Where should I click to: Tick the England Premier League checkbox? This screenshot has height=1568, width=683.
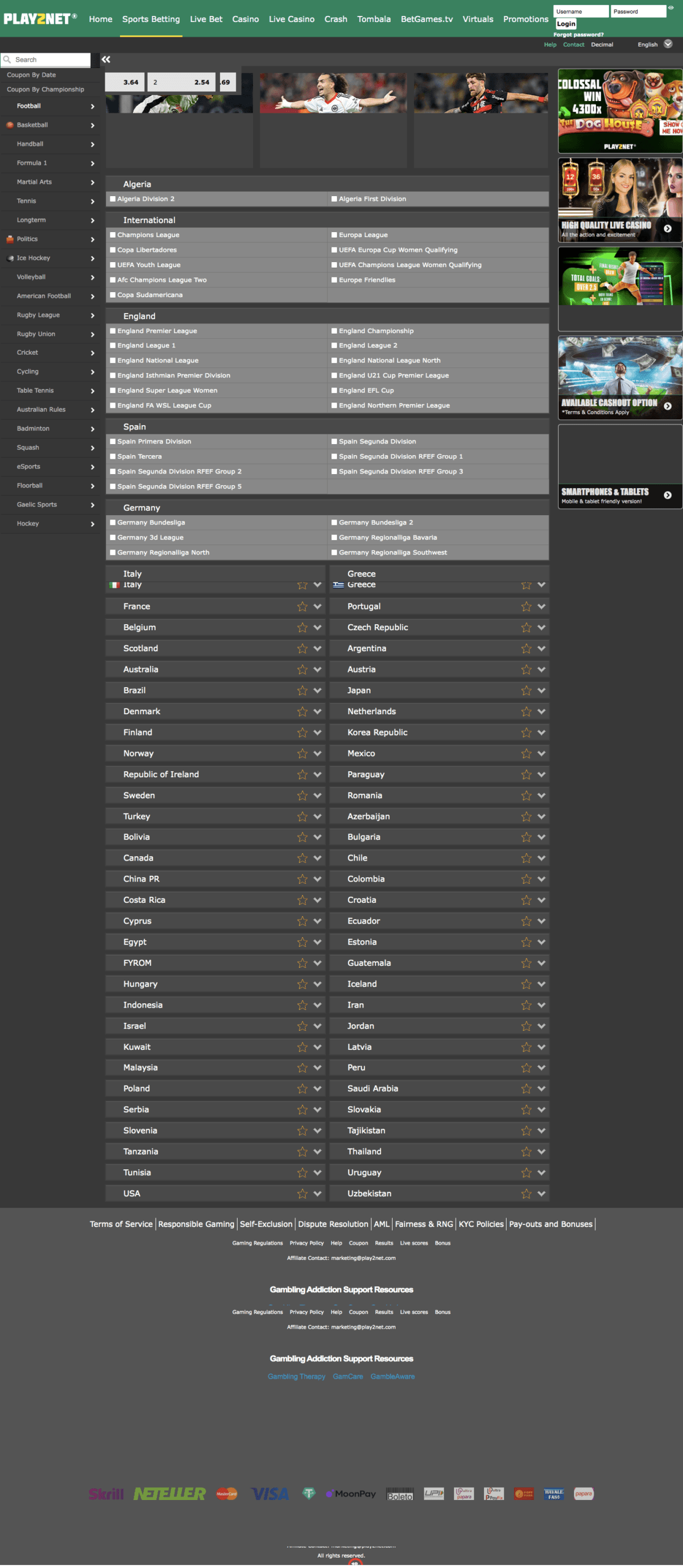[113, 331]
